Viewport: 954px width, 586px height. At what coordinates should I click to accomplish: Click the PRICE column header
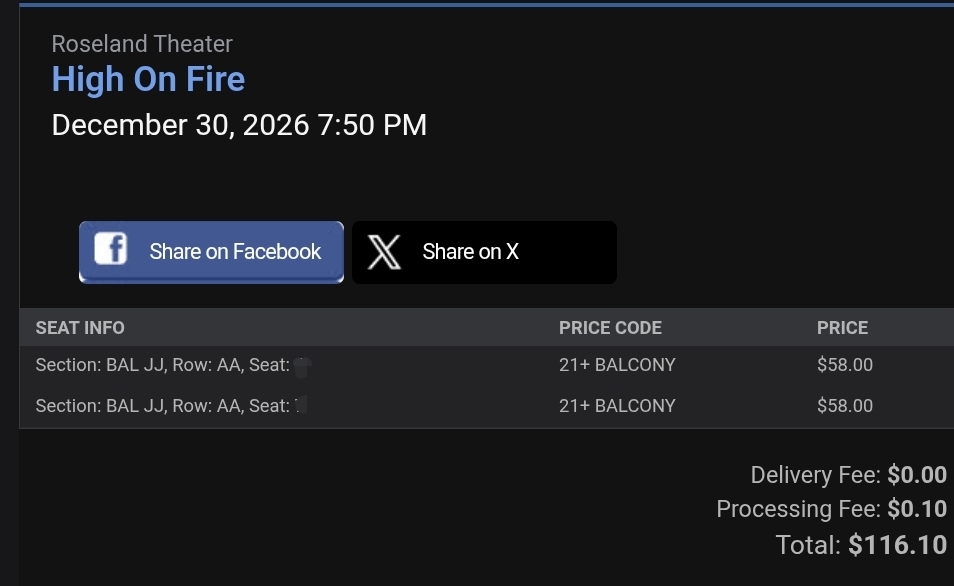pyautogui.click(x=842, y=328)
